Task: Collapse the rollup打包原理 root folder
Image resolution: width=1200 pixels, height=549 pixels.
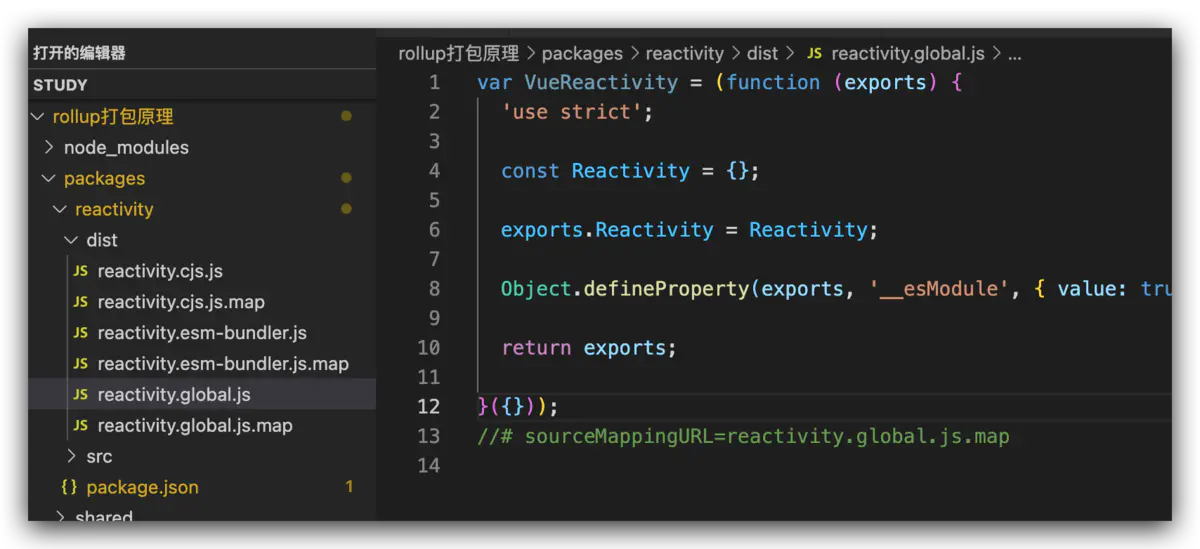Action: 38,117
